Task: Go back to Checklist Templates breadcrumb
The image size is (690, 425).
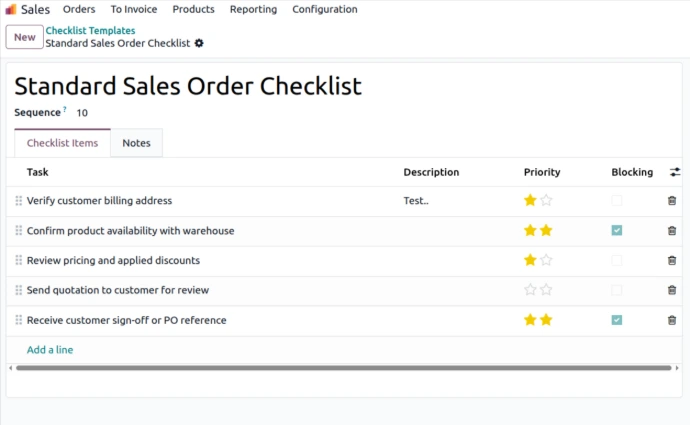Action: pos(90,30)
